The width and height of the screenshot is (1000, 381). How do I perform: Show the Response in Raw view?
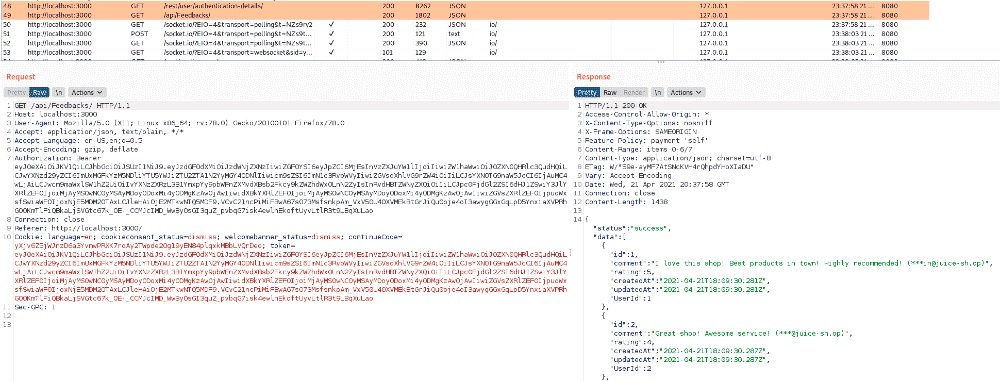click(x=610, y=93)
